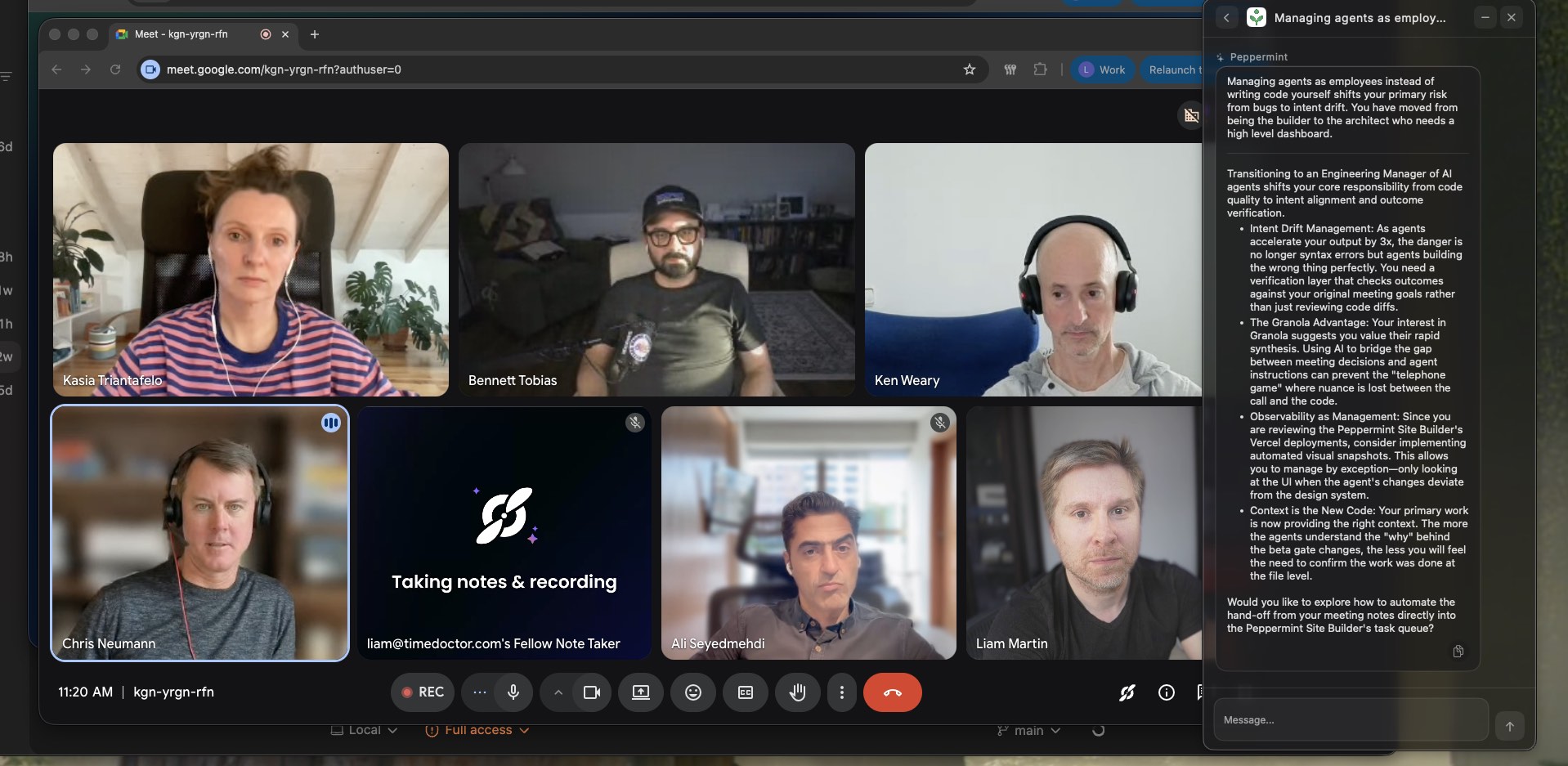1568x766 pixels.
Task: Start presenting your screen
Action: pyautogui.click(x=641, y=692)
